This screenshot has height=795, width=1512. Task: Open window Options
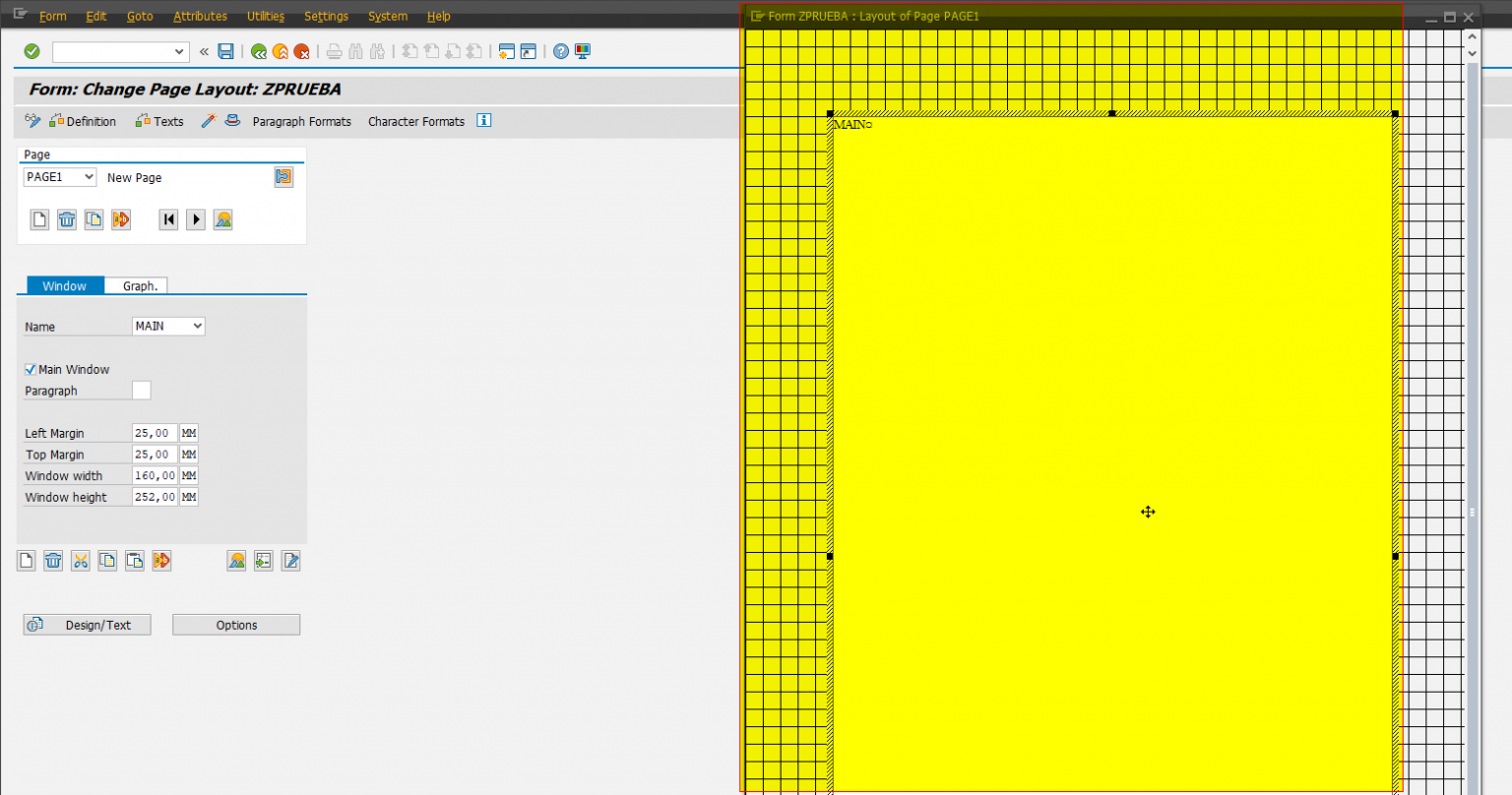tap(235, 624)
